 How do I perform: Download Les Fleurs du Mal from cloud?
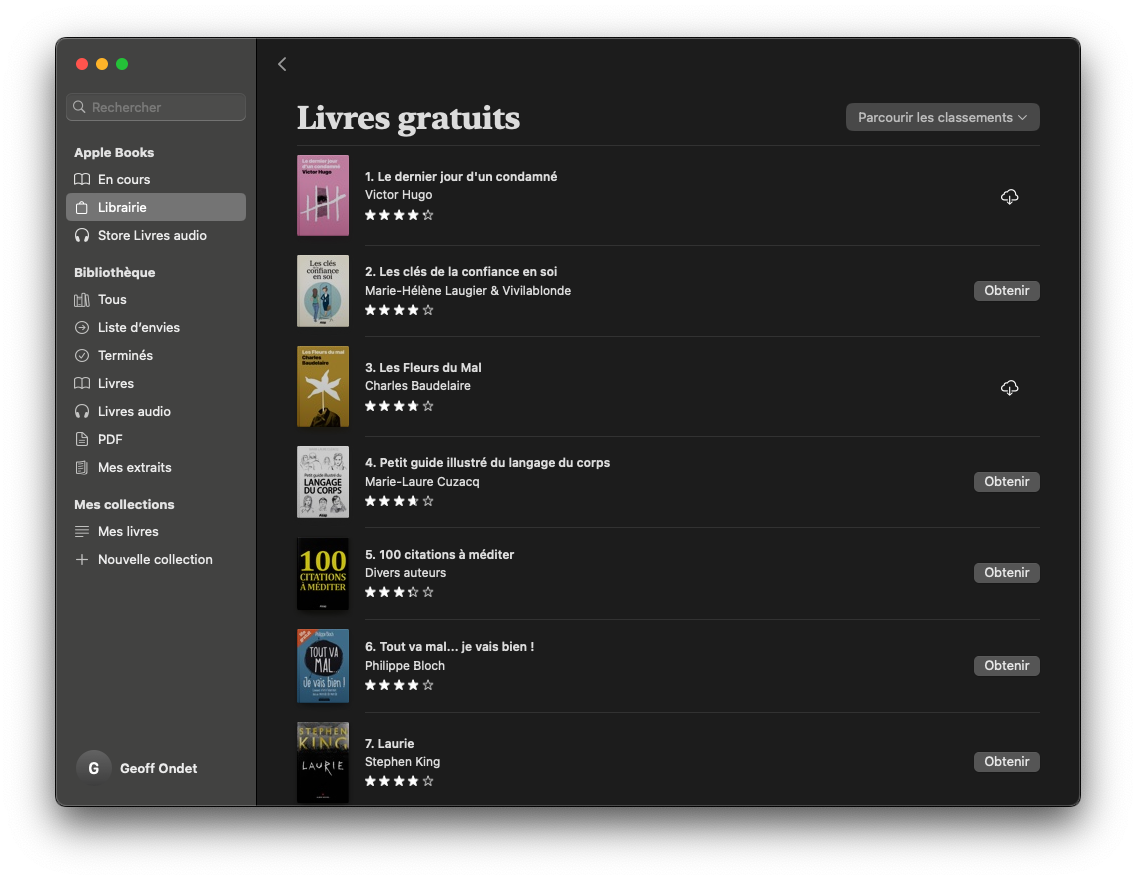1009,387
